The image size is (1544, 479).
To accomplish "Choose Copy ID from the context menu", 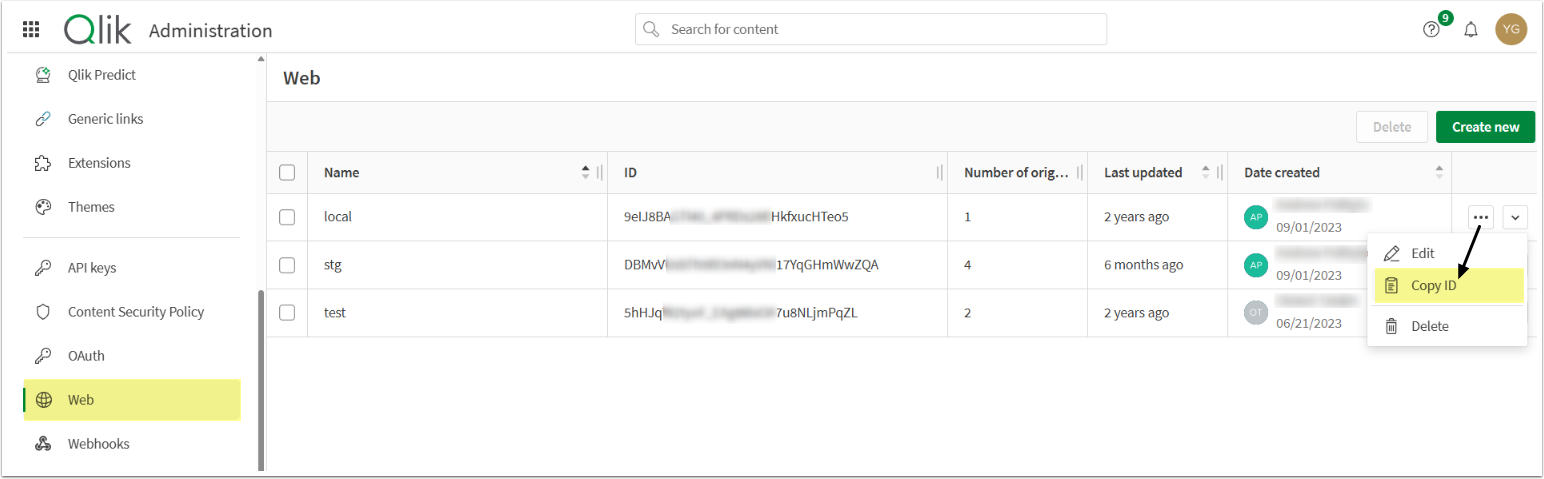I will point(1433,286).
